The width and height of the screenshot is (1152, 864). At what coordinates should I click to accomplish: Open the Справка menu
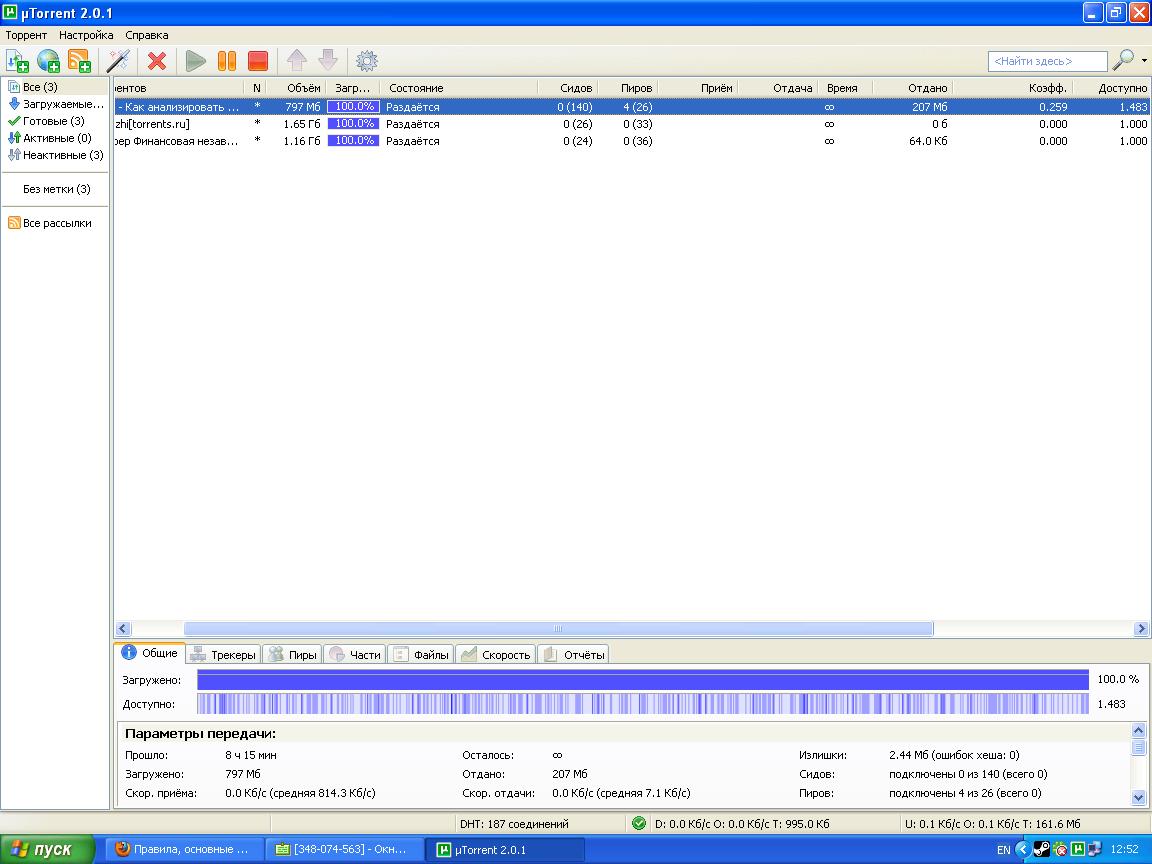[146, 35]
